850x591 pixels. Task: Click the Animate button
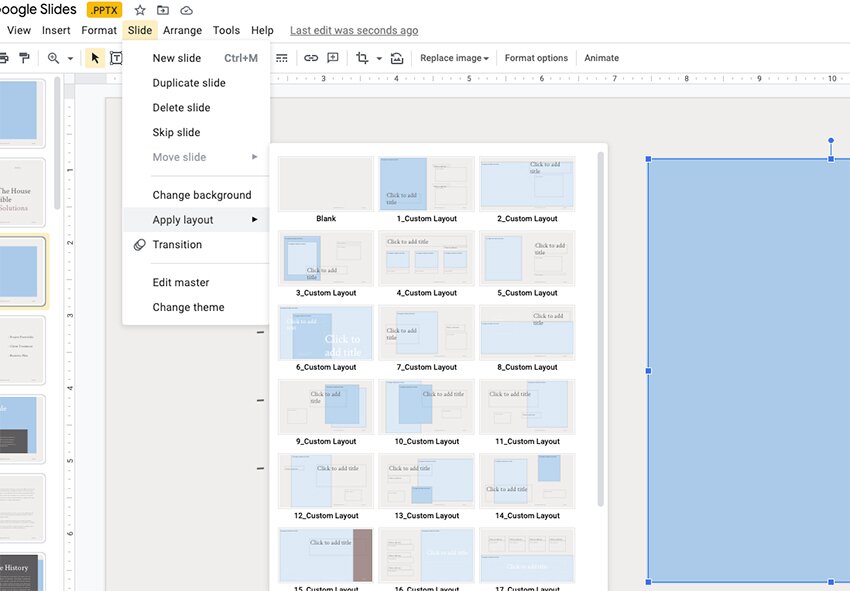pos(601,58)
